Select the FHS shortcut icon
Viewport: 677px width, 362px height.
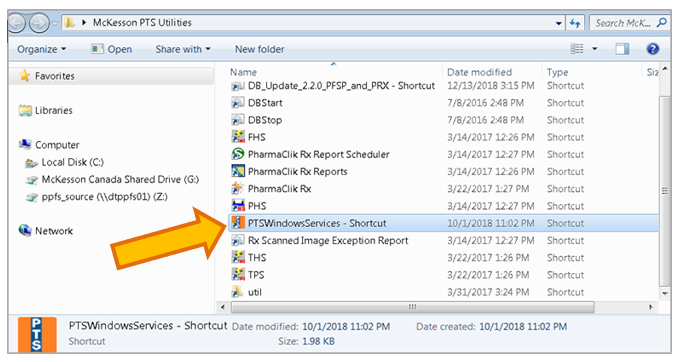238,137
